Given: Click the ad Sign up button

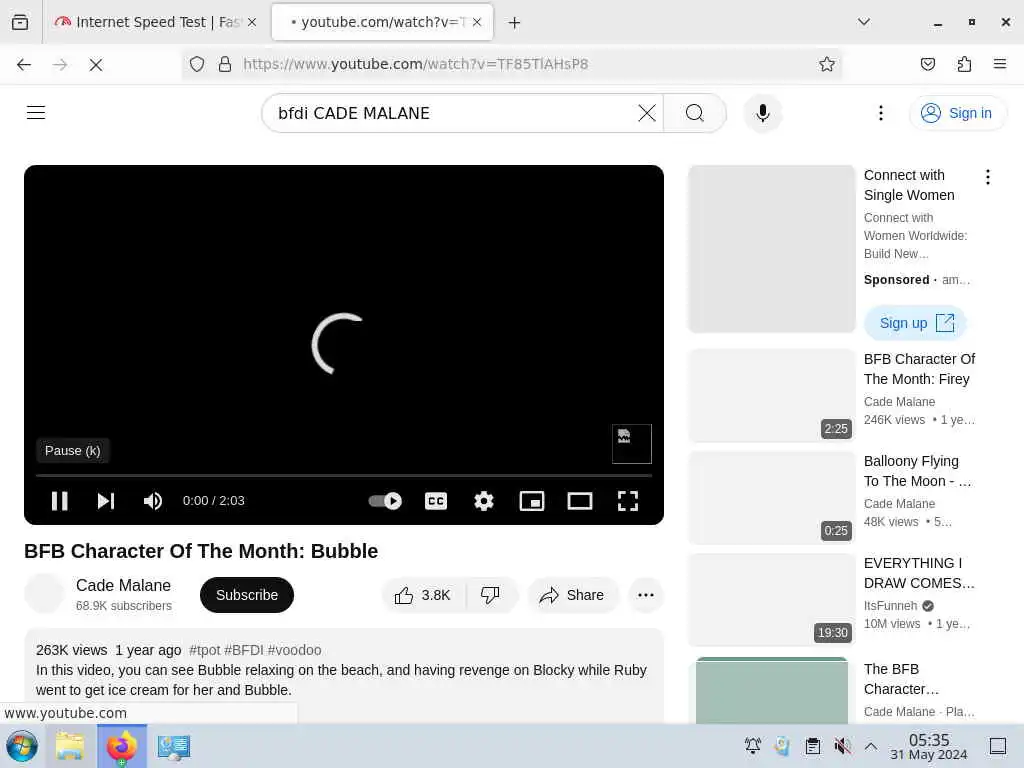Looking at the screenshot, I should (916, 323).
